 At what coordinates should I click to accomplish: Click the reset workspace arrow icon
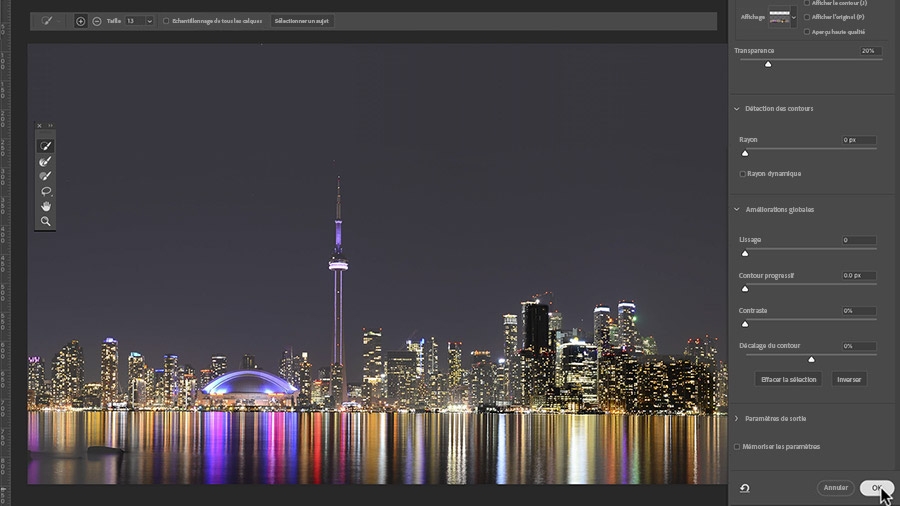(x=744, y=488)
